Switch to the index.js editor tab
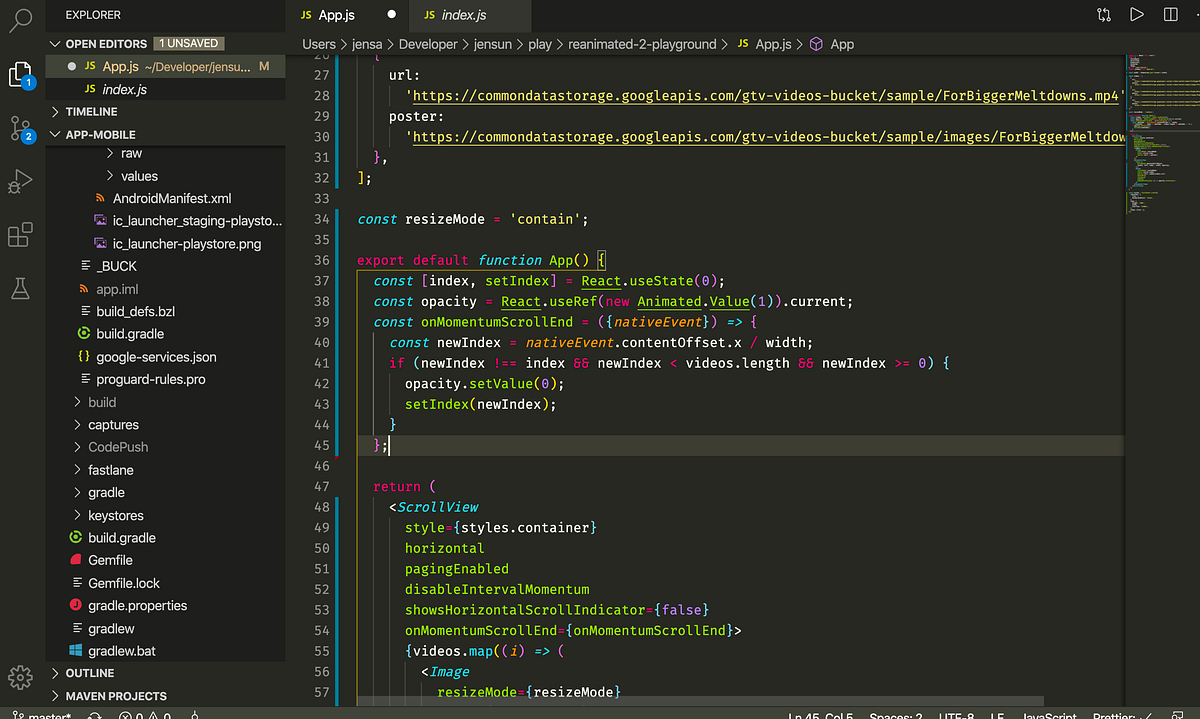The width and height of the screenshot is (1200, 719). [463, 15]
